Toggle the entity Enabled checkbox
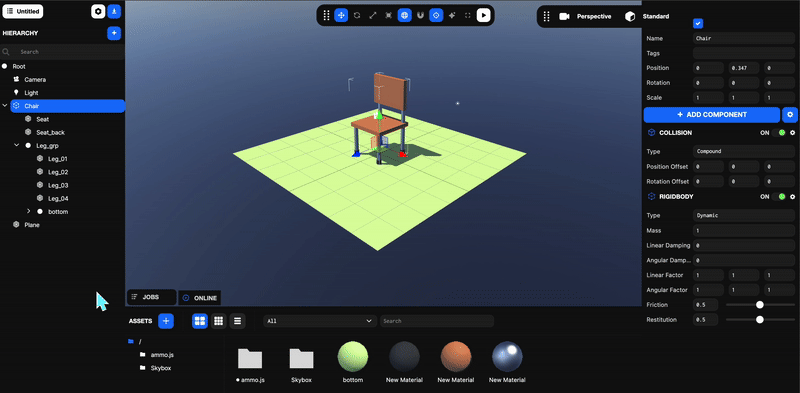This screenshot has width=800, height=393. (x=698, y=23)
